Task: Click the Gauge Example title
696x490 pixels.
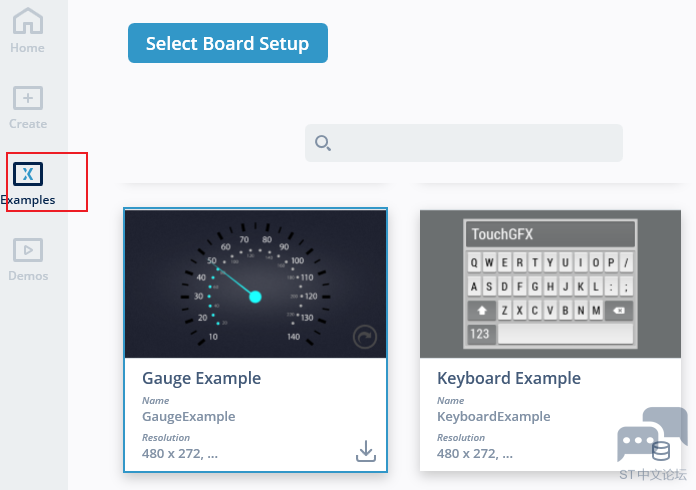Action: [202, 379]
